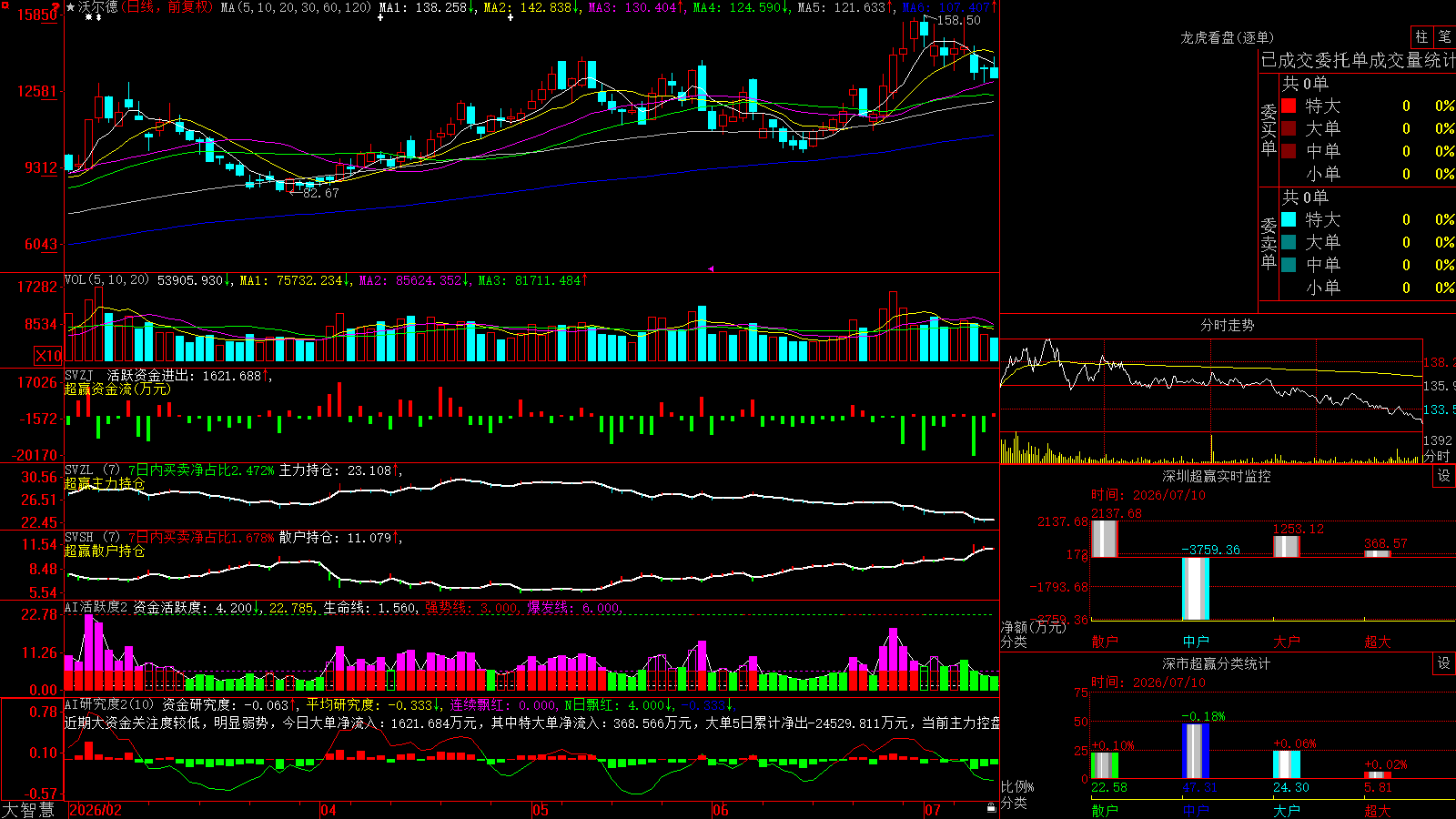Jump to the 04 month marker on the timeline
Viewport: 1456px width, 819px height.
tap(329, 810)
